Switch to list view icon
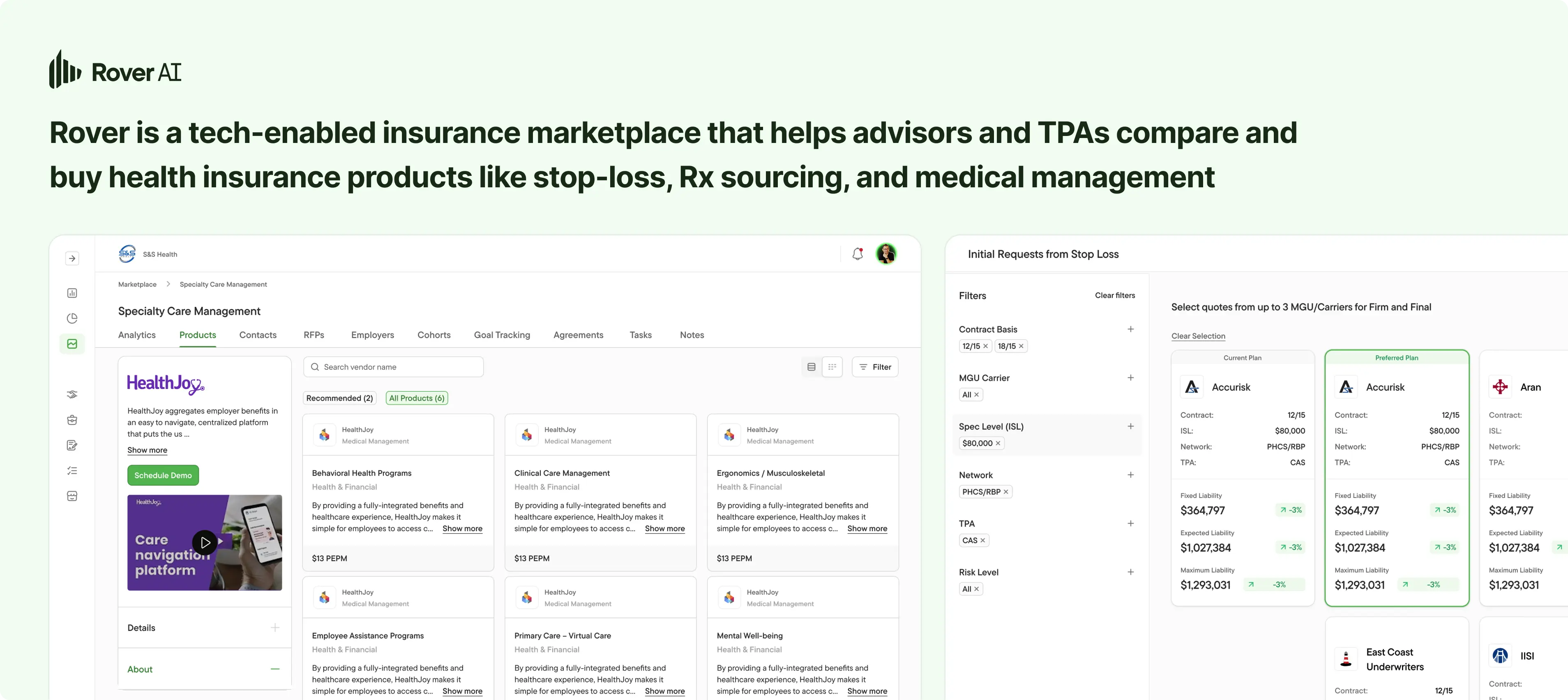This screenshot has width=1568, height=700. (x=811, y=367)
